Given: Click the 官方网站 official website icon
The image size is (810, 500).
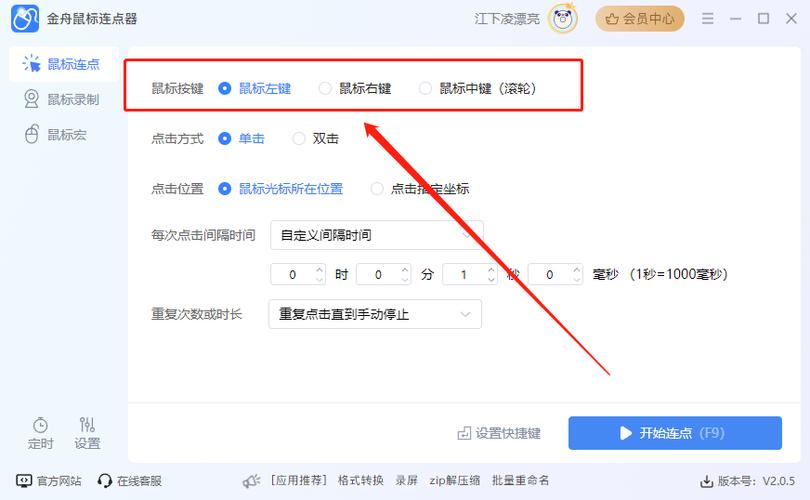Looking at the screenshot, I should [x=24, y=481].
